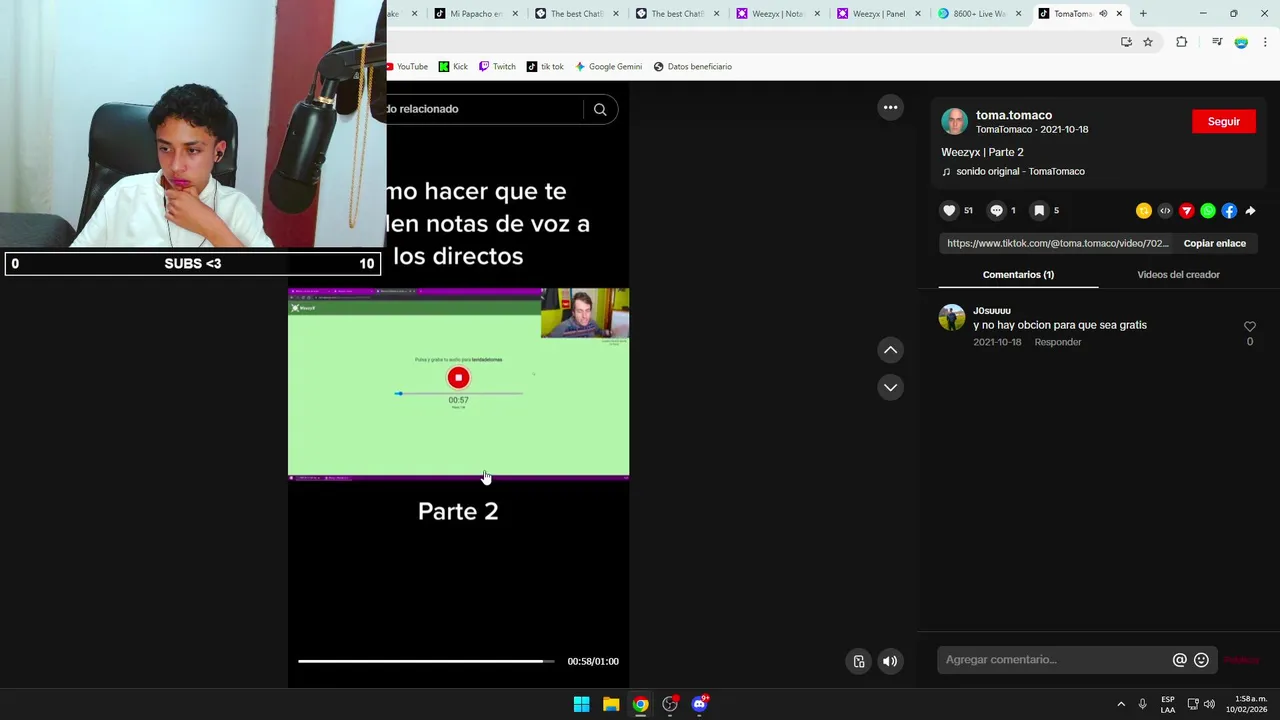Open the media control icon in Chrome toolbar
1280x720 pixels.
tap(1217, 42)
